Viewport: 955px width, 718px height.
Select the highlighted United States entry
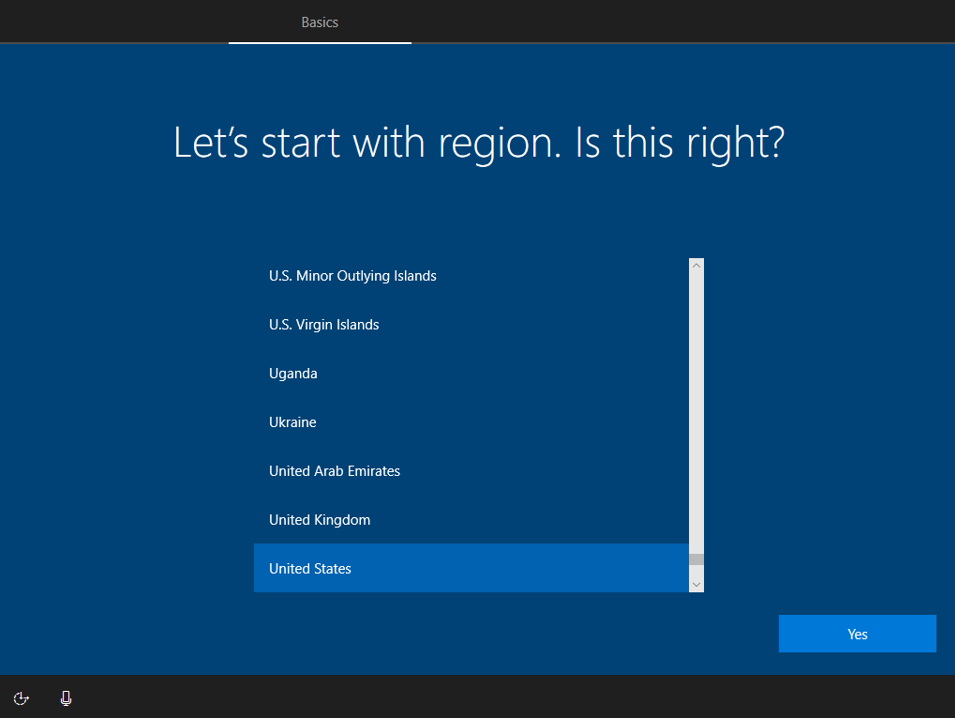point(310,569)
